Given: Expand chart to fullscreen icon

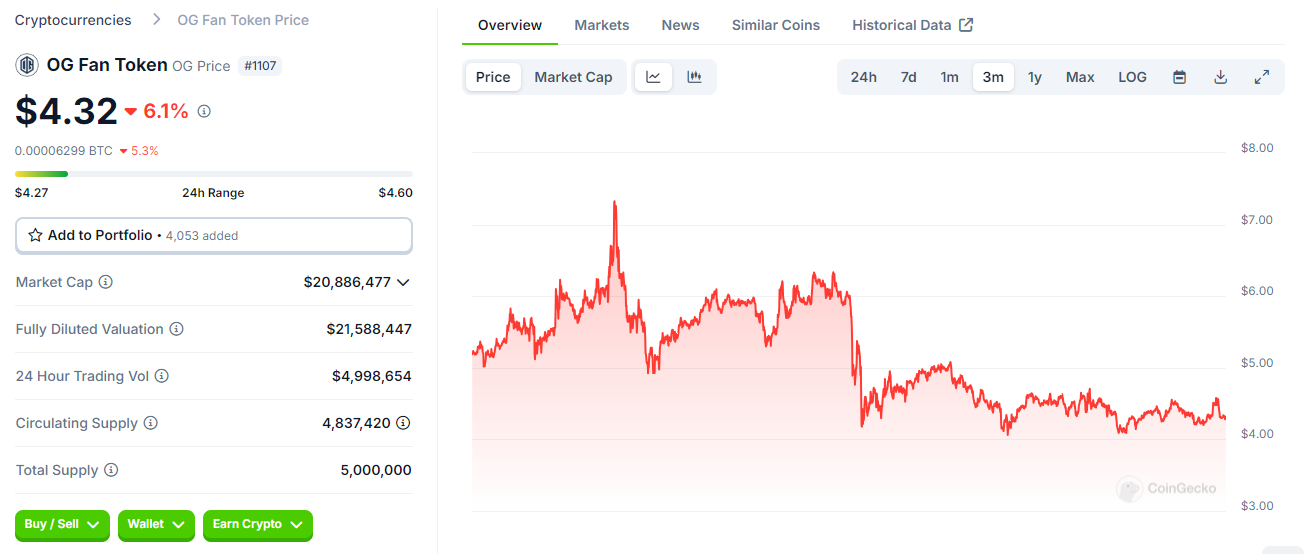Looking at the screenshot, I should (1262, 77).
